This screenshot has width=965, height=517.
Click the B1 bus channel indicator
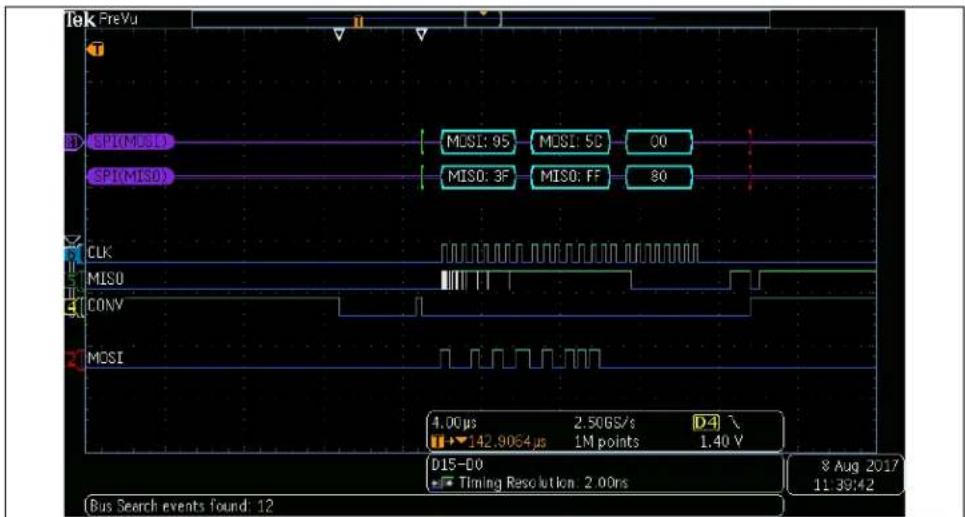(72, 142)
